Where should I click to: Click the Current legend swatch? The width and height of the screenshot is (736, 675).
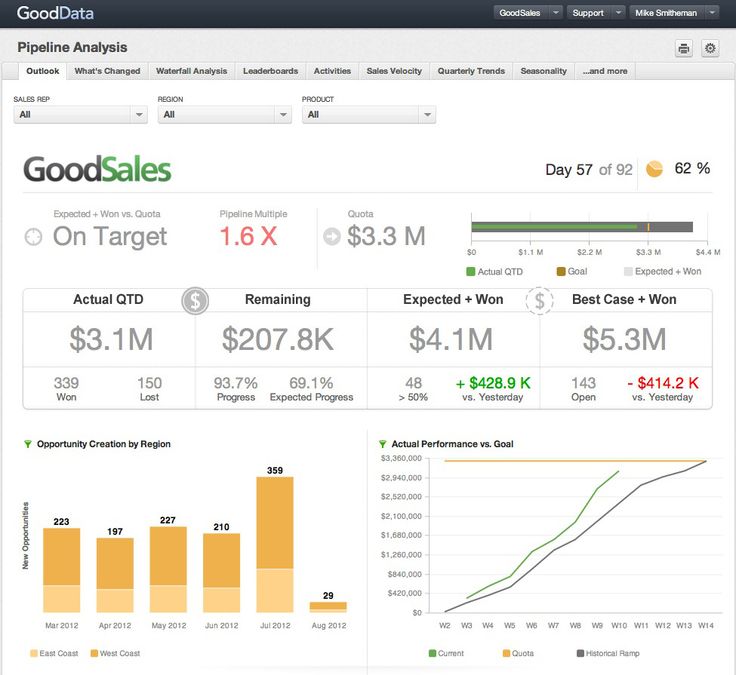point(432,653)
